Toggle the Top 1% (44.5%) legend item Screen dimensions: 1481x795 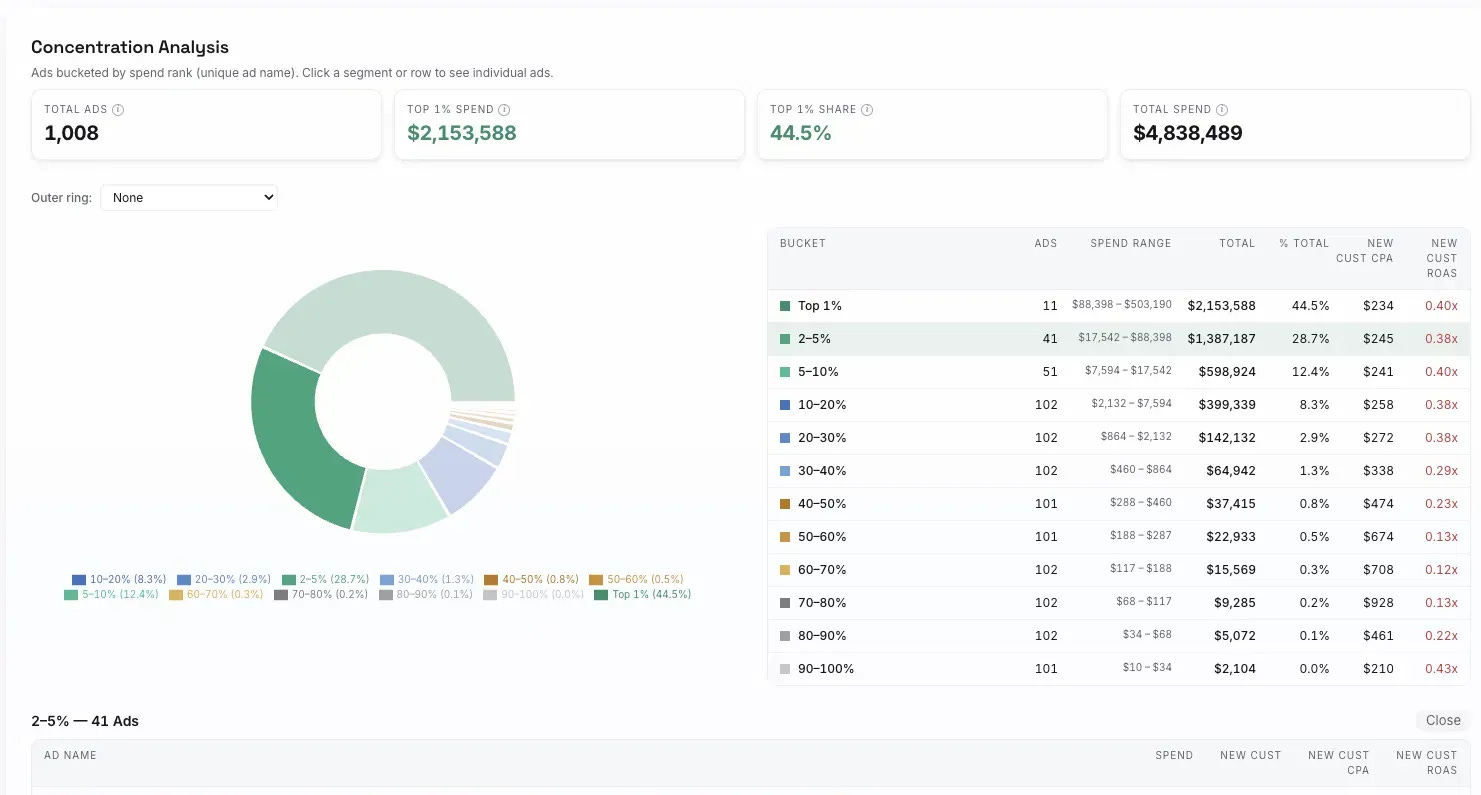(642, 594)
